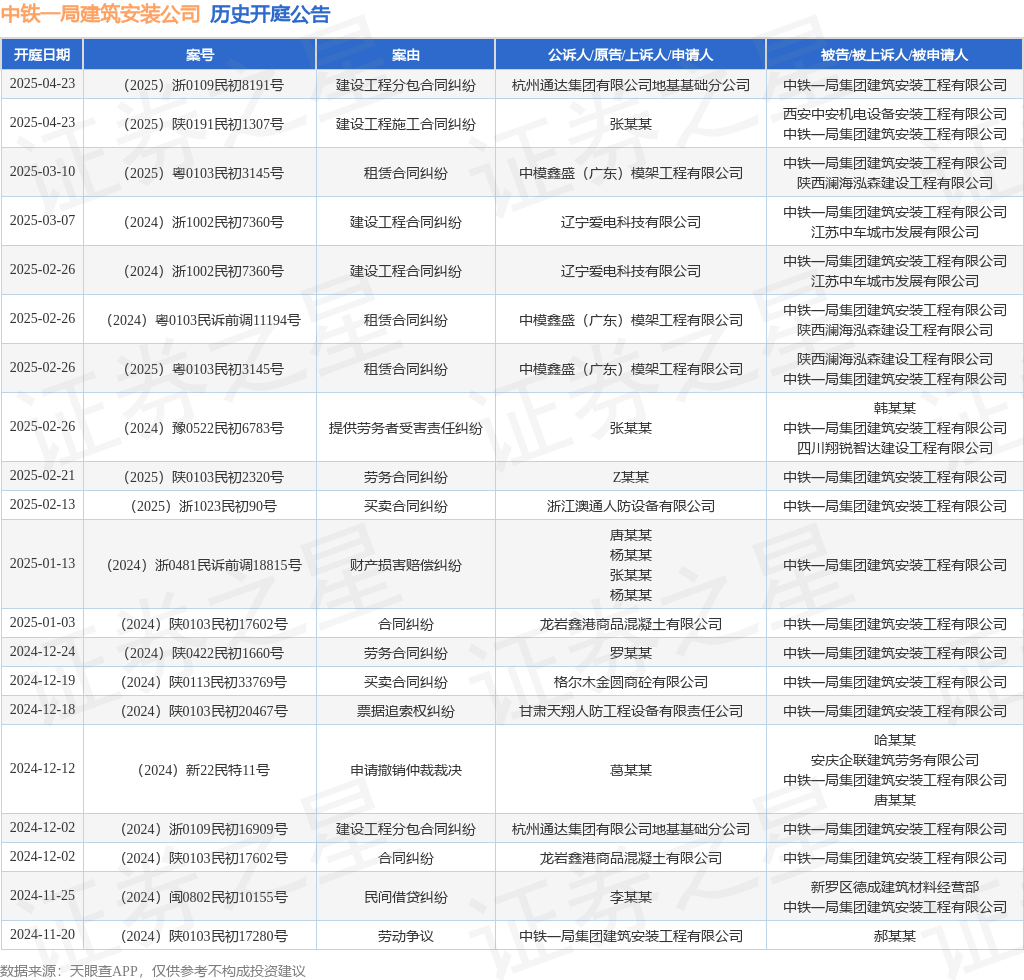The width and height of the screenshot is (1024, 980).
Task: Select the hearing date 2024-12-24
Action: 42,651
